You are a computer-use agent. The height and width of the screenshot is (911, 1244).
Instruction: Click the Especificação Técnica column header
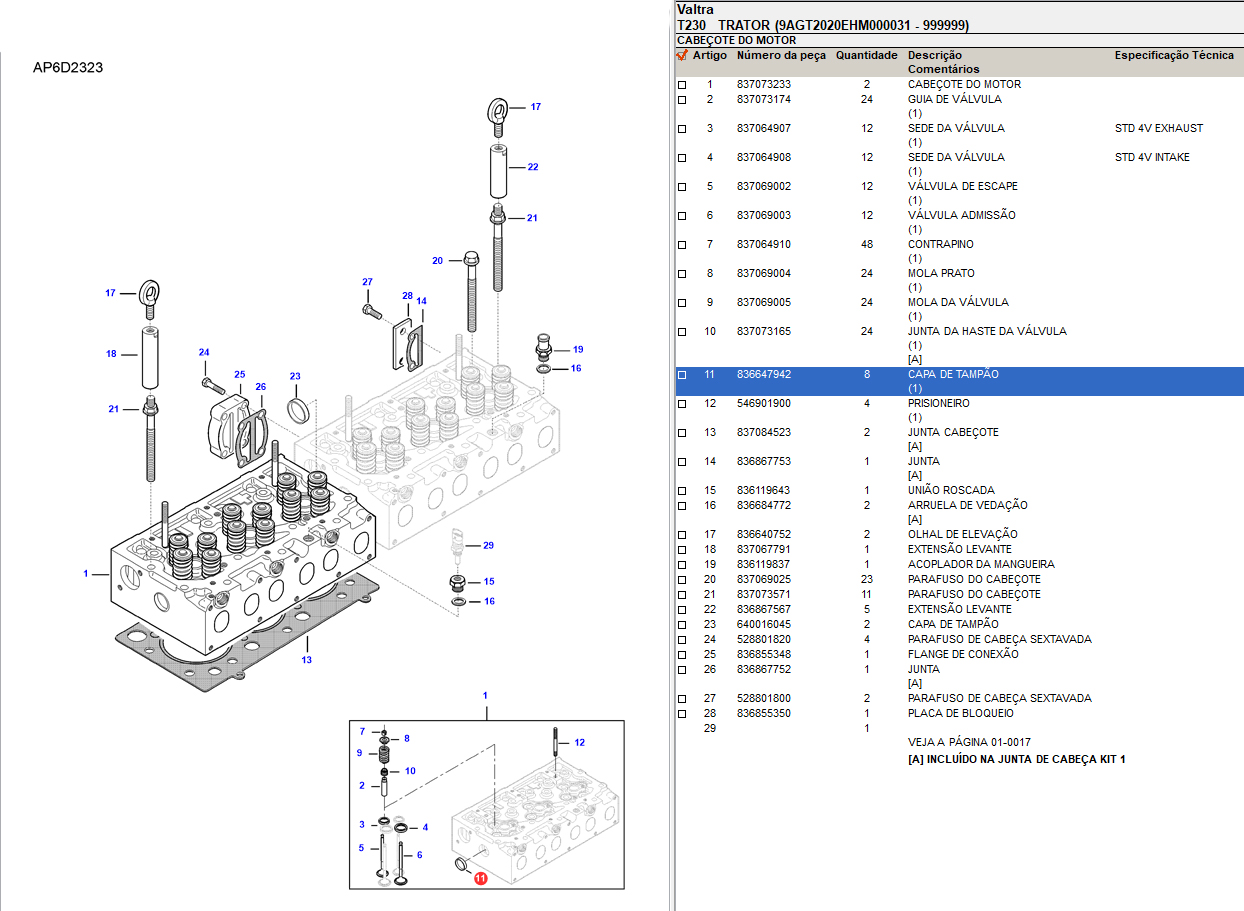coord(1174,56)
